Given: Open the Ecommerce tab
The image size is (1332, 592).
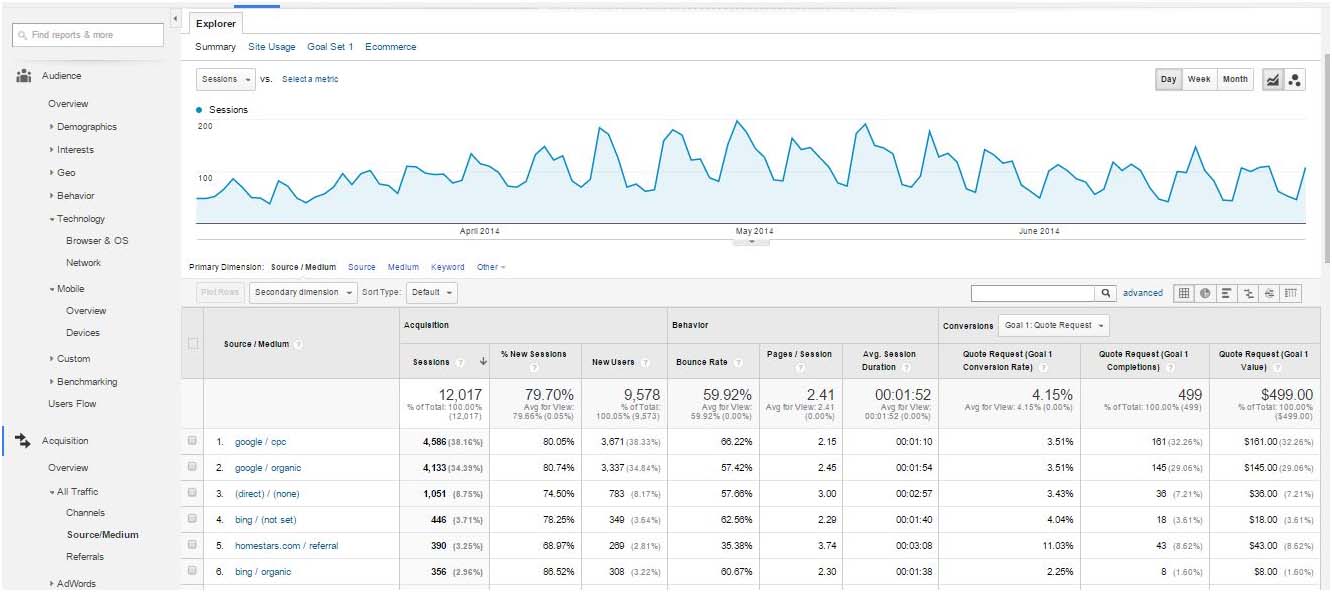Looking at the screenshot, I should tap(391, 47).
